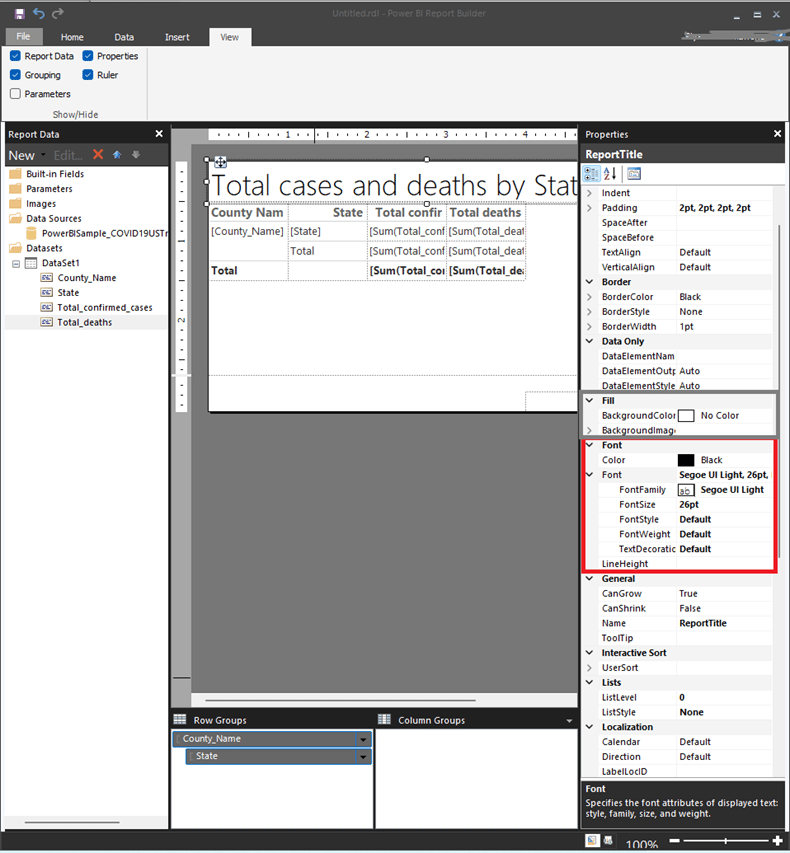This screenshot has height=853, width=790.
Task: Expand the Padding property
Action: click(589, 208)
